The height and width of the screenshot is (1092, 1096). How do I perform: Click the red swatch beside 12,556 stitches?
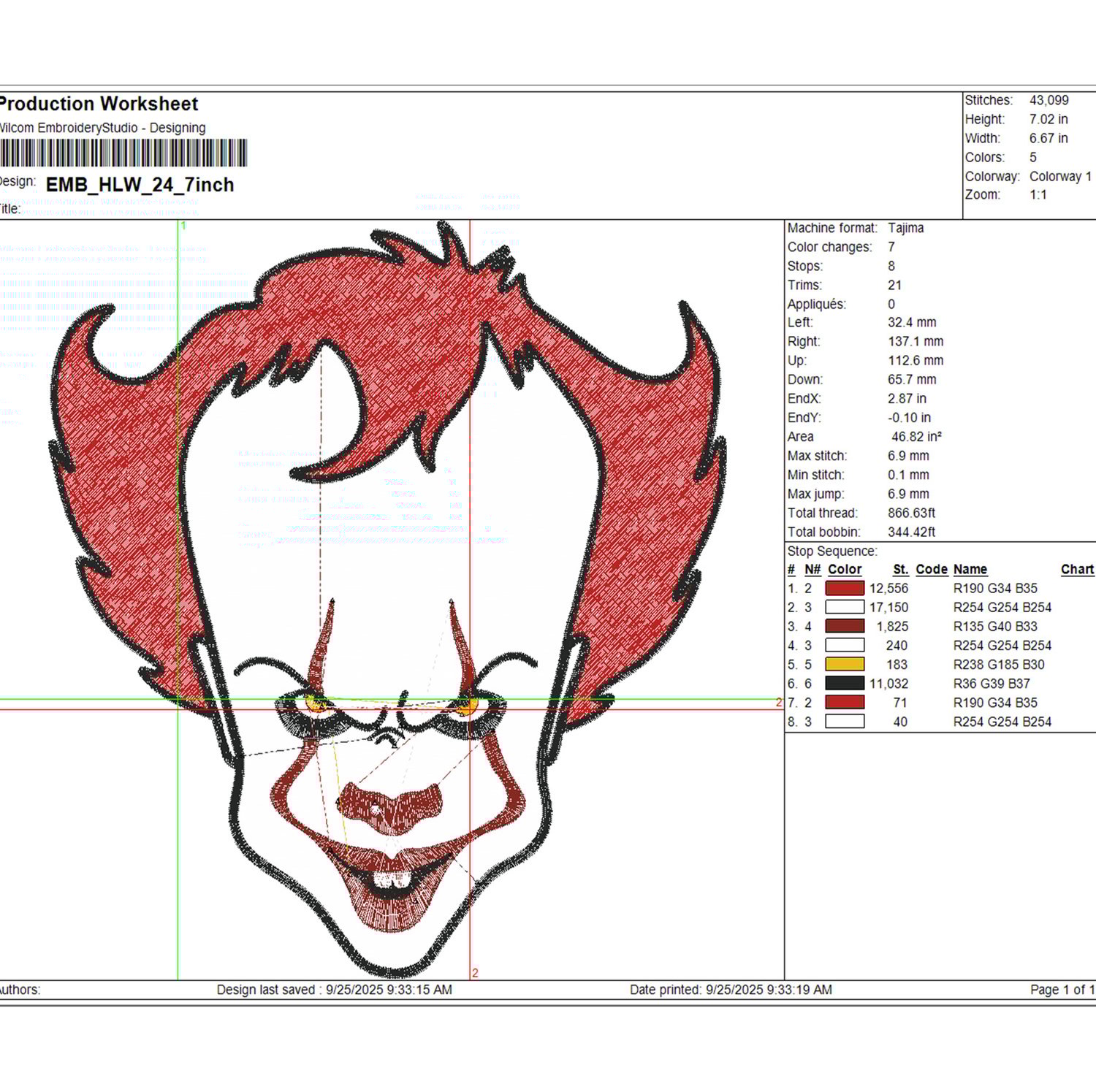[845, 588]
